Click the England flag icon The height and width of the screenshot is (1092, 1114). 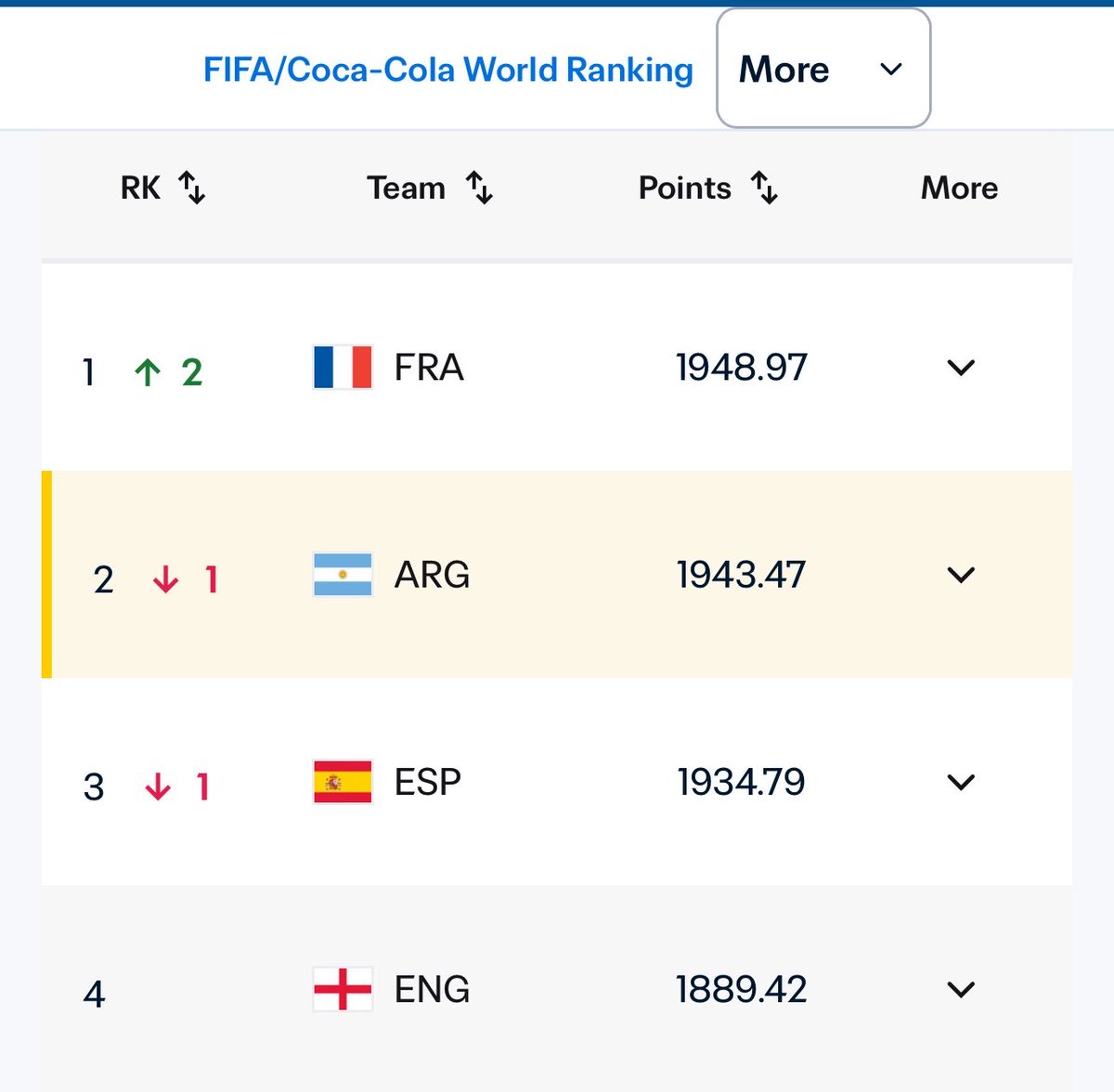[343, 989]
